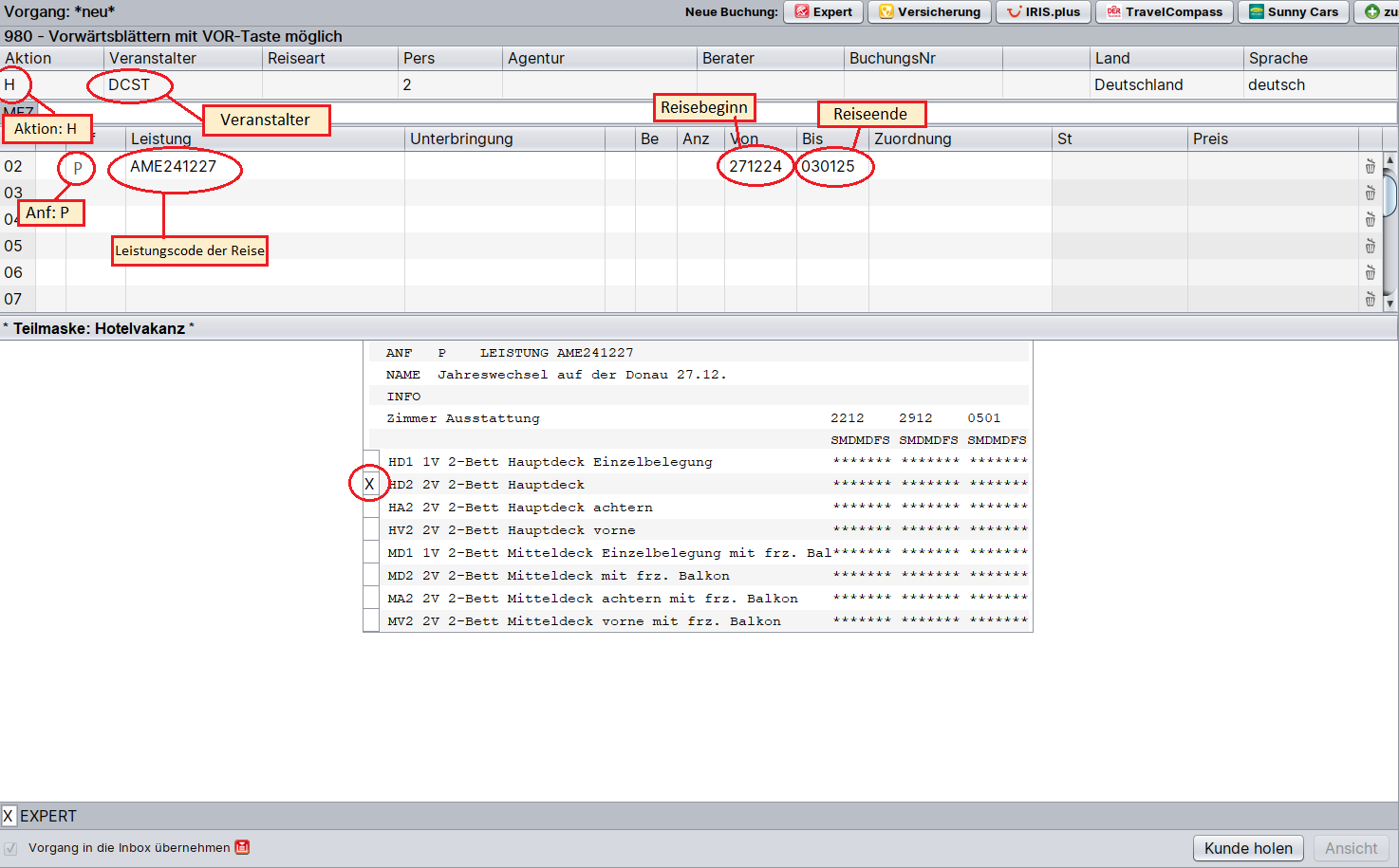The height and width of the screenshot is (868, 1399).
Task: Open TravelCompass from the toolbar
Action: (1165, 12)
